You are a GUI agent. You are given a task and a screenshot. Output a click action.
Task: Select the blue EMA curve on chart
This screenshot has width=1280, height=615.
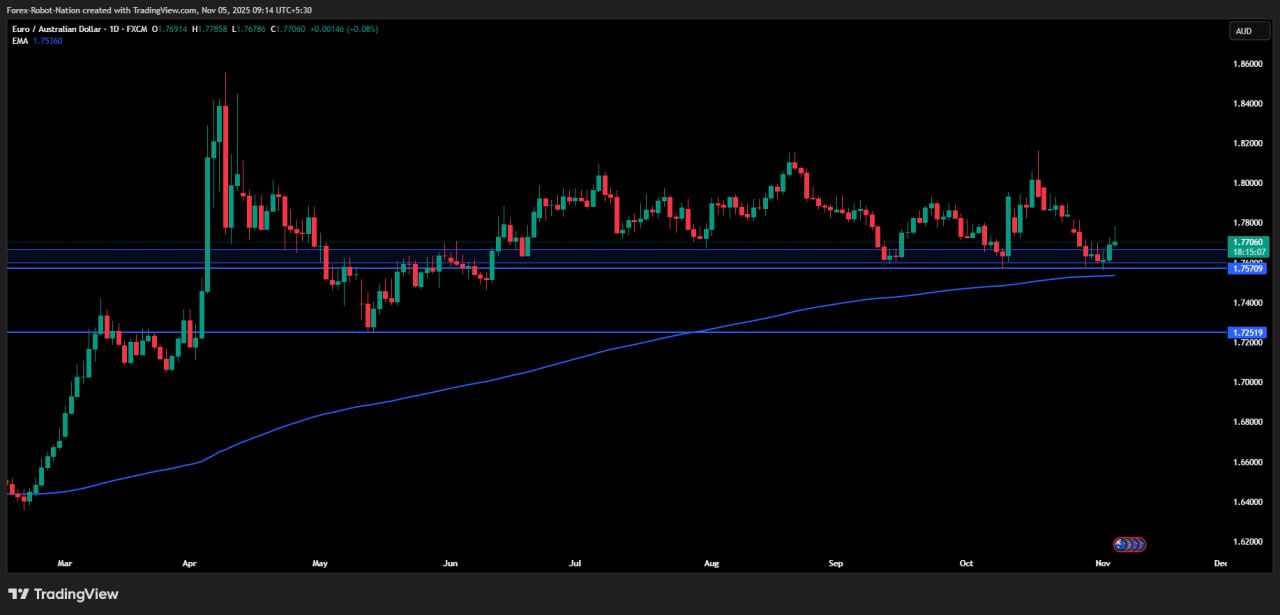point(500,380)
